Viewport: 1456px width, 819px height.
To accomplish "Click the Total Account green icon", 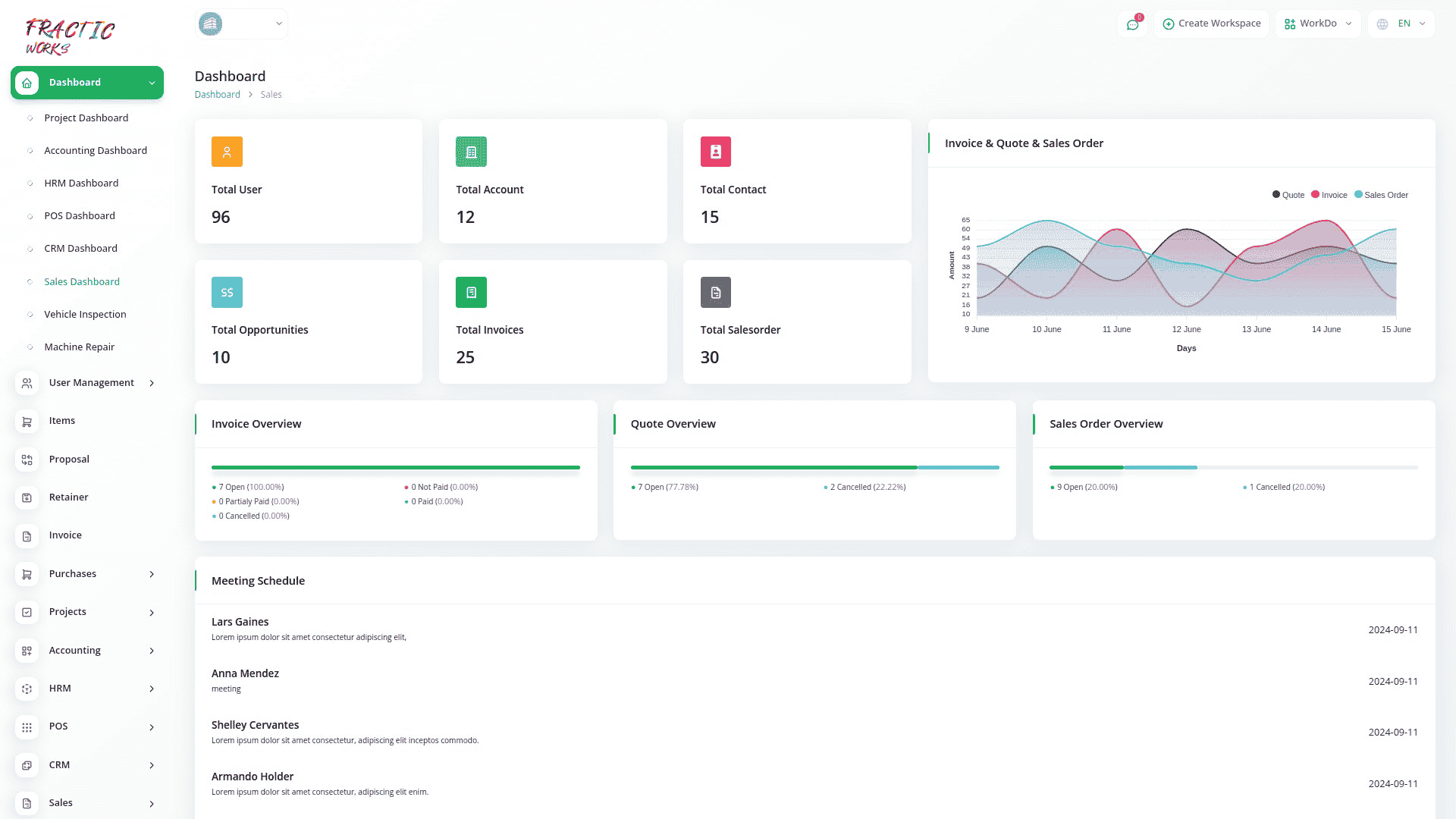I will pos(471,152).
